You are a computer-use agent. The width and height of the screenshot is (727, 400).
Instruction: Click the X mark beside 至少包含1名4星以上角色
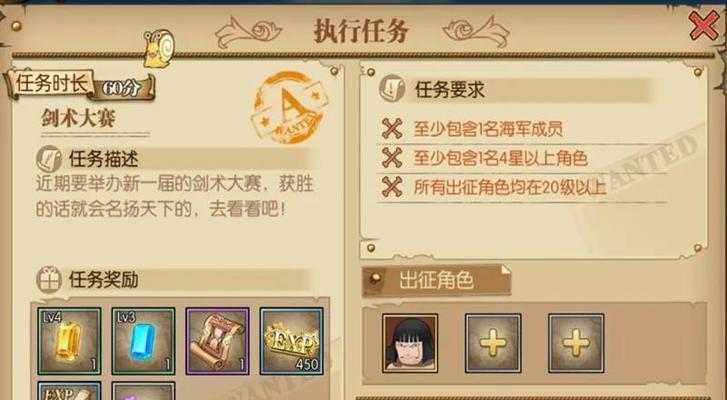(x=392, y=158)
